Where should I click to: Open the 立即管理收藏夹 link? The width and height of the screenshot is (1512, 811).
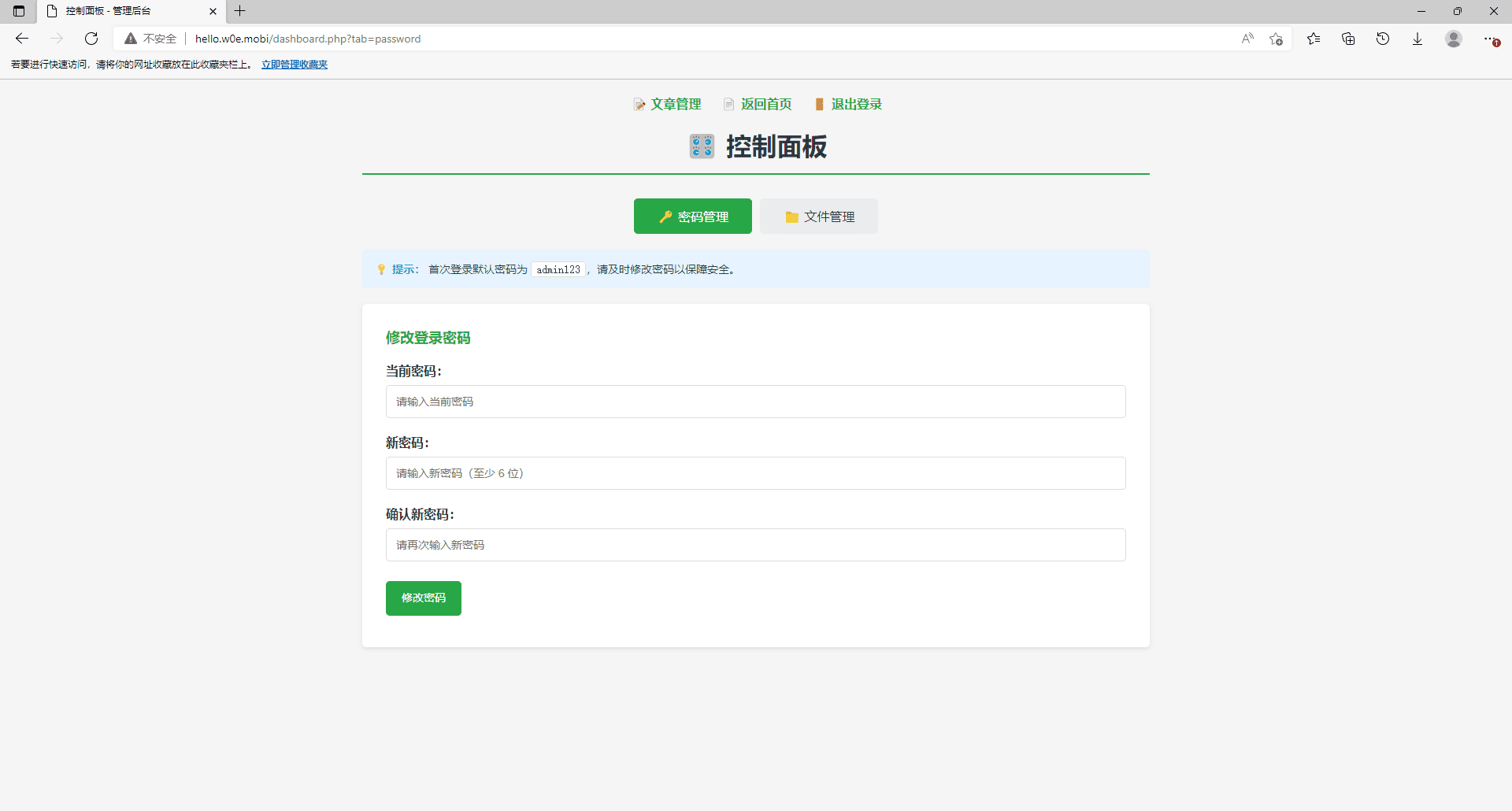[x=294, y=64]
